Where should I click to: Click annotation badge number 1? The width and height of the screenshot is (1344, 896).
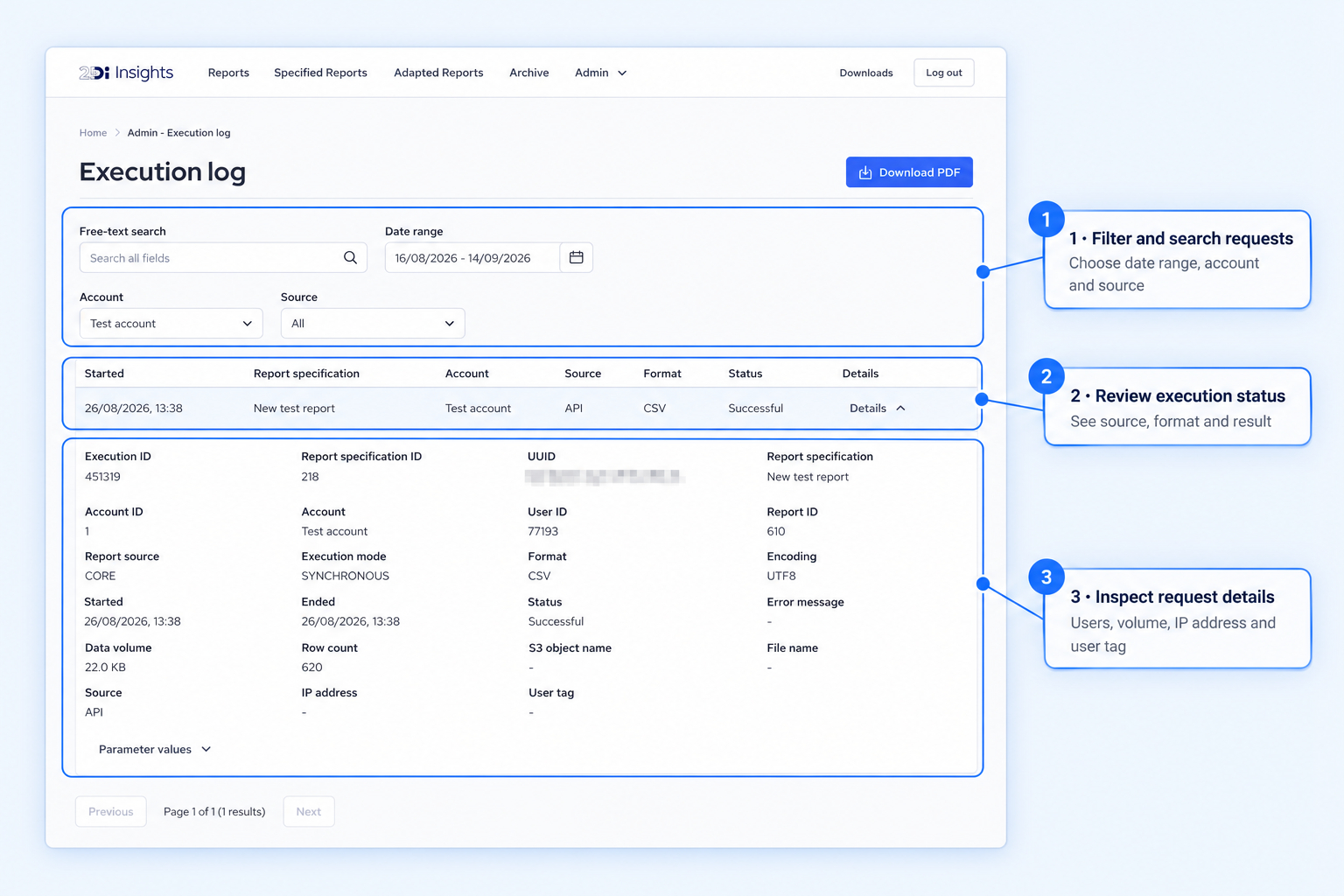tap(1046, 220)
